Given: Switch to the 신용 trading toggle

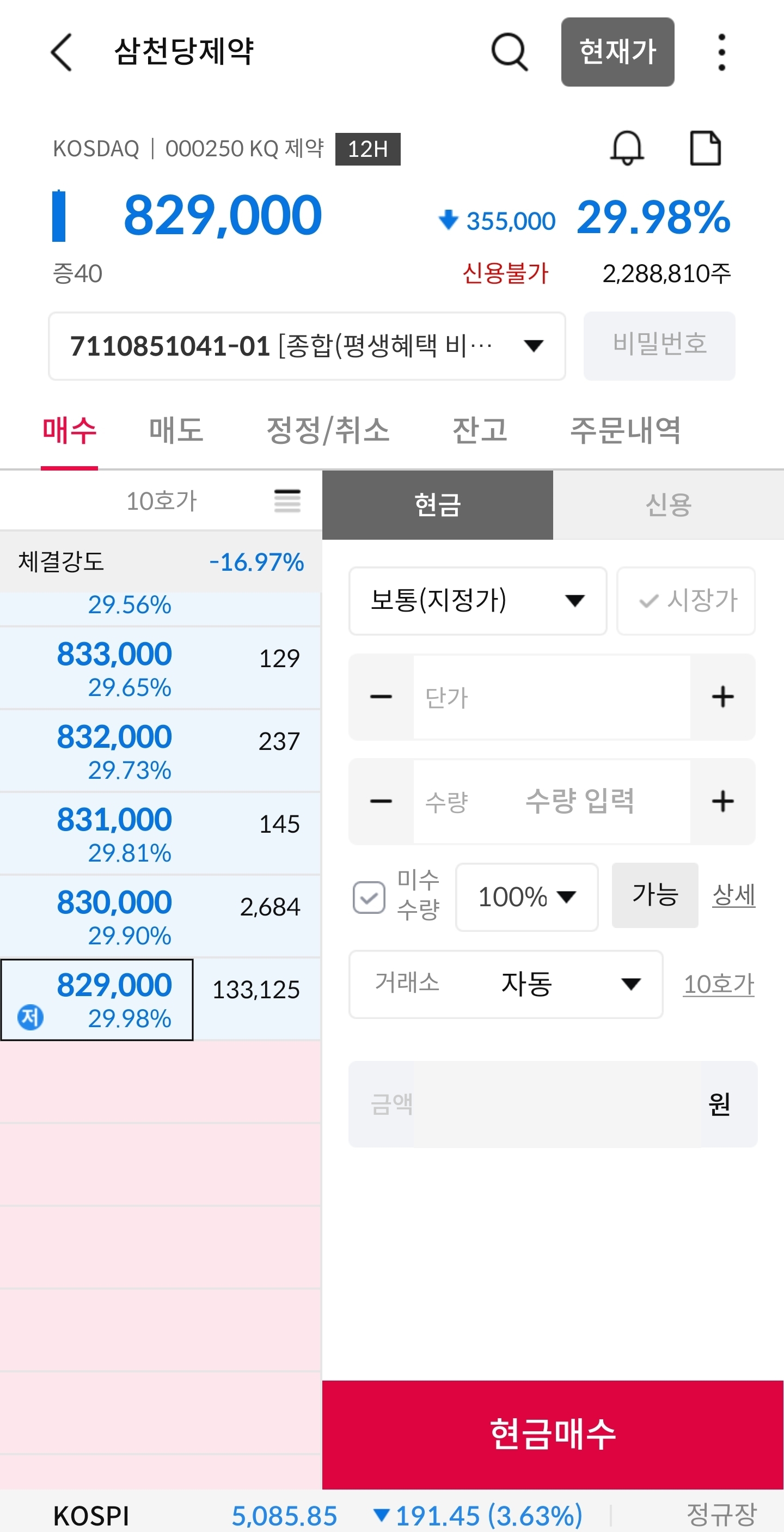Looking at the screenshot, I should (668, 505).
